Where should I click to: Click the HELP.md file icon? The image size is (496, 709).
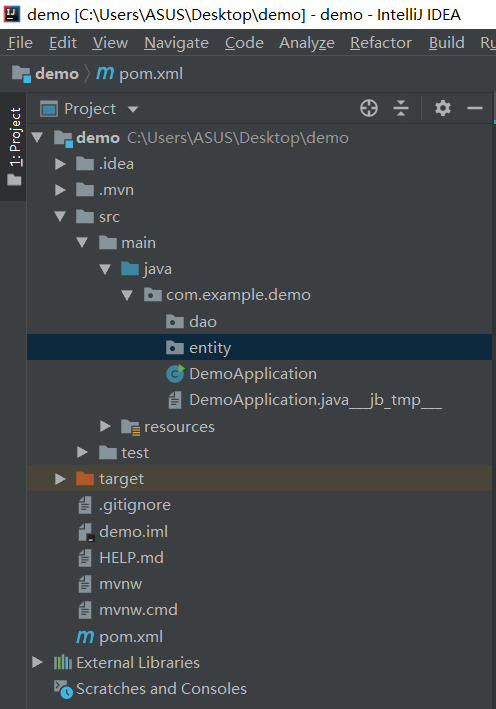pyautogui.click(x=85, y=558)
